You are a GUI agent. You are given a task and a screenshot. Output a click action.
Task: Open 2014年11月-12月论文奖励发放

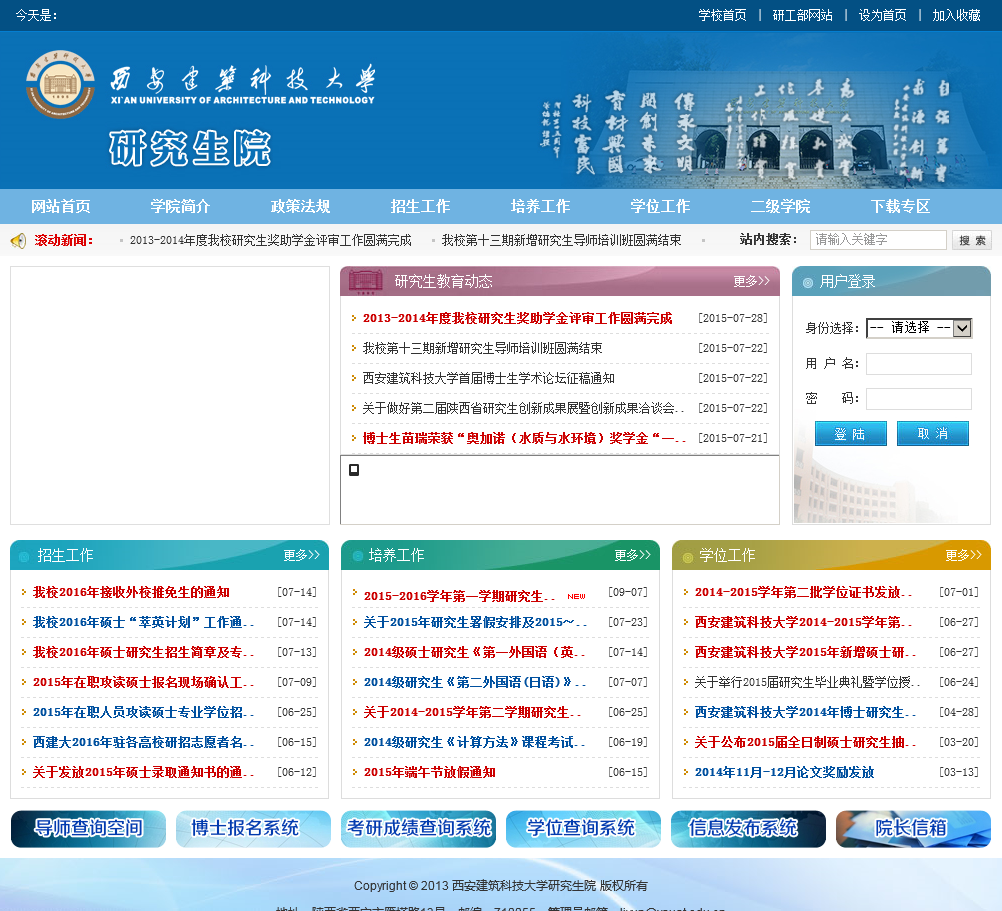tap(784, 772)
